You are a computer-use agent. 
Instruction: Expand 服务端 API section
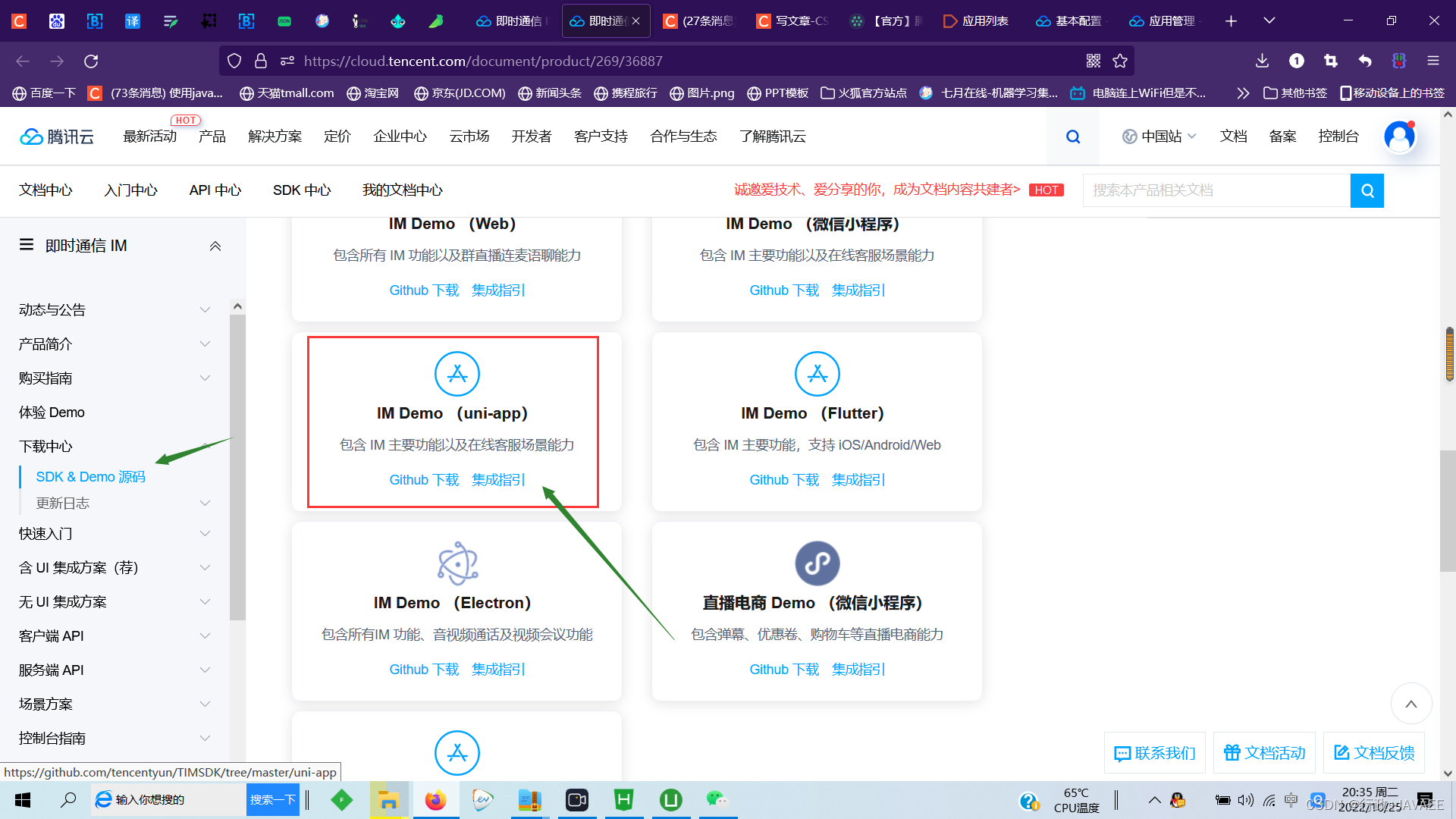point(205,670)
